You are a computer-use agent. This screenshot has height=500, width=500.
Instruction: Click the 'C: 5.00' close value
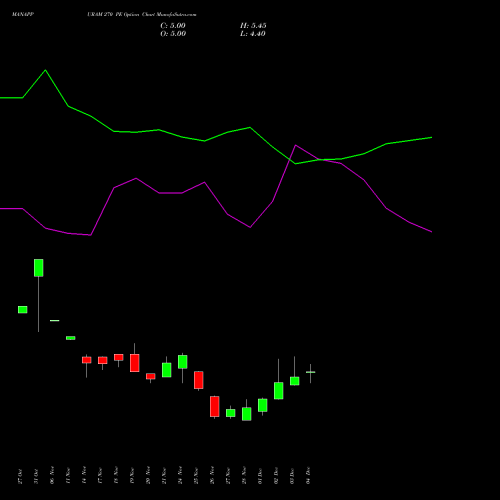coord(173,26)
